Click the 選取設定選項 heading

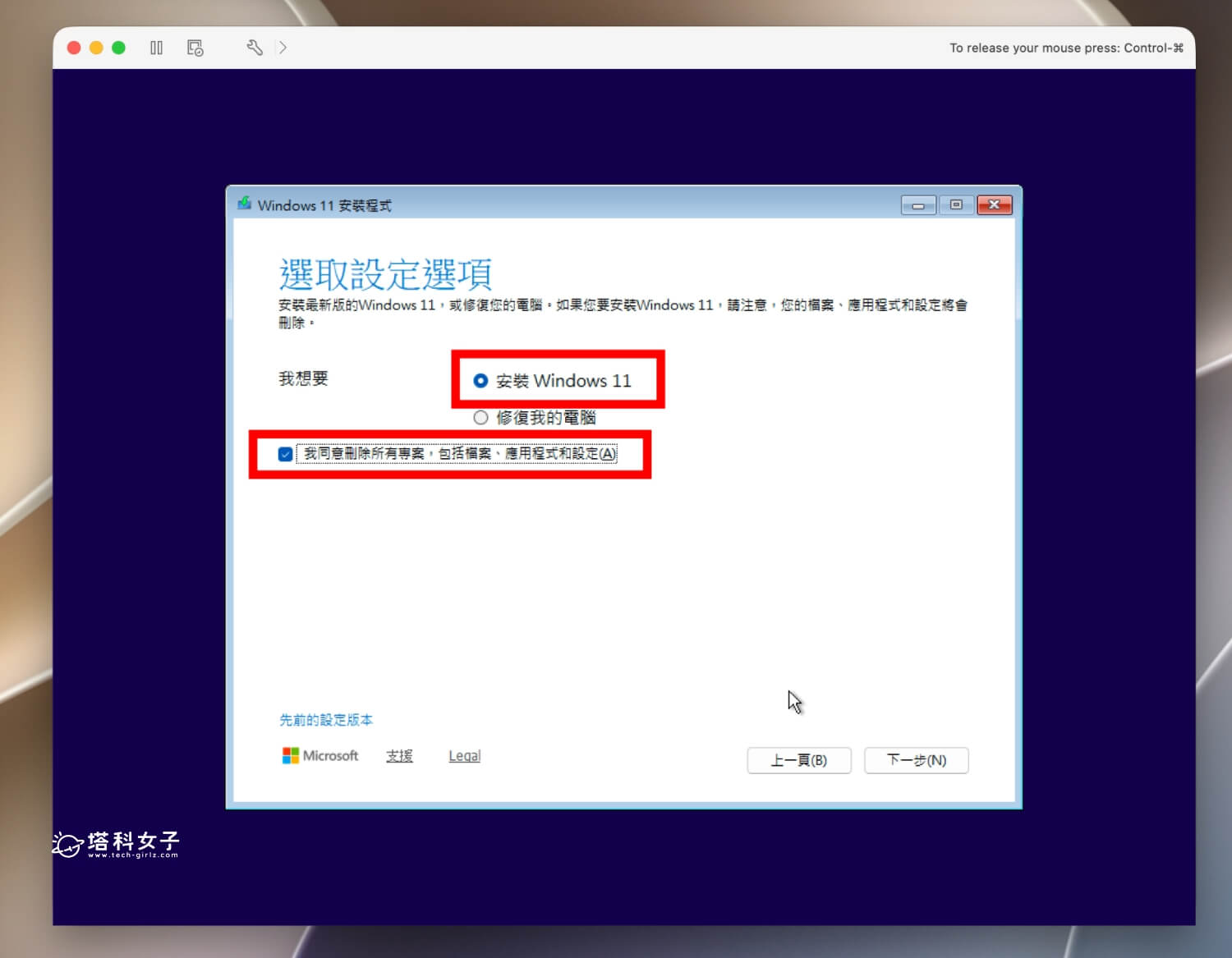385,274
